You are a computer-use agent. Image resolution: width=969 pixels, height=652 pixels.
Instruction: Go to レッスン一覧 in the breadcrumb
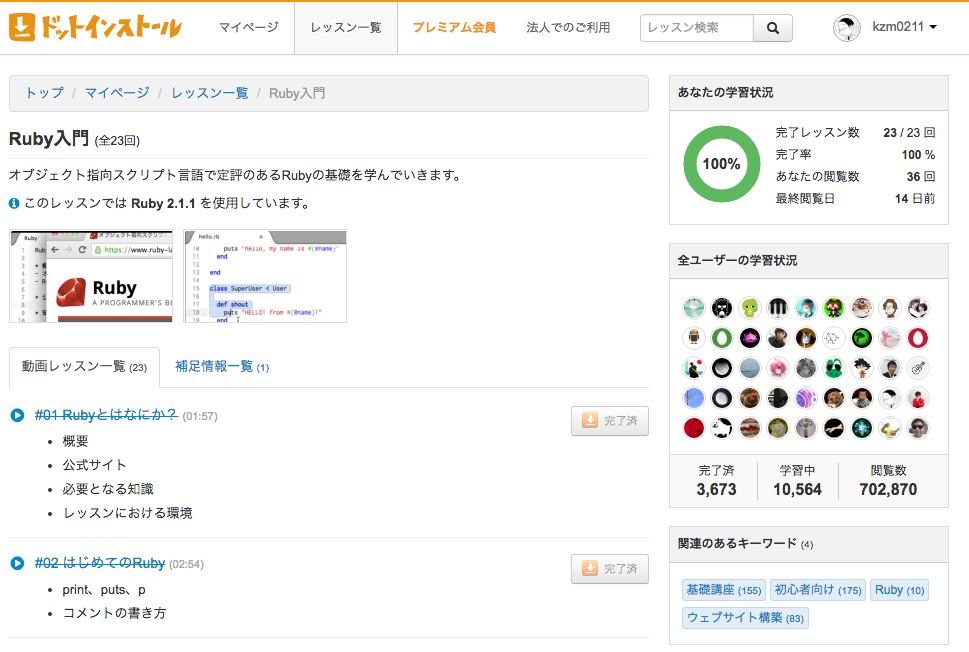tap(209, 93)
